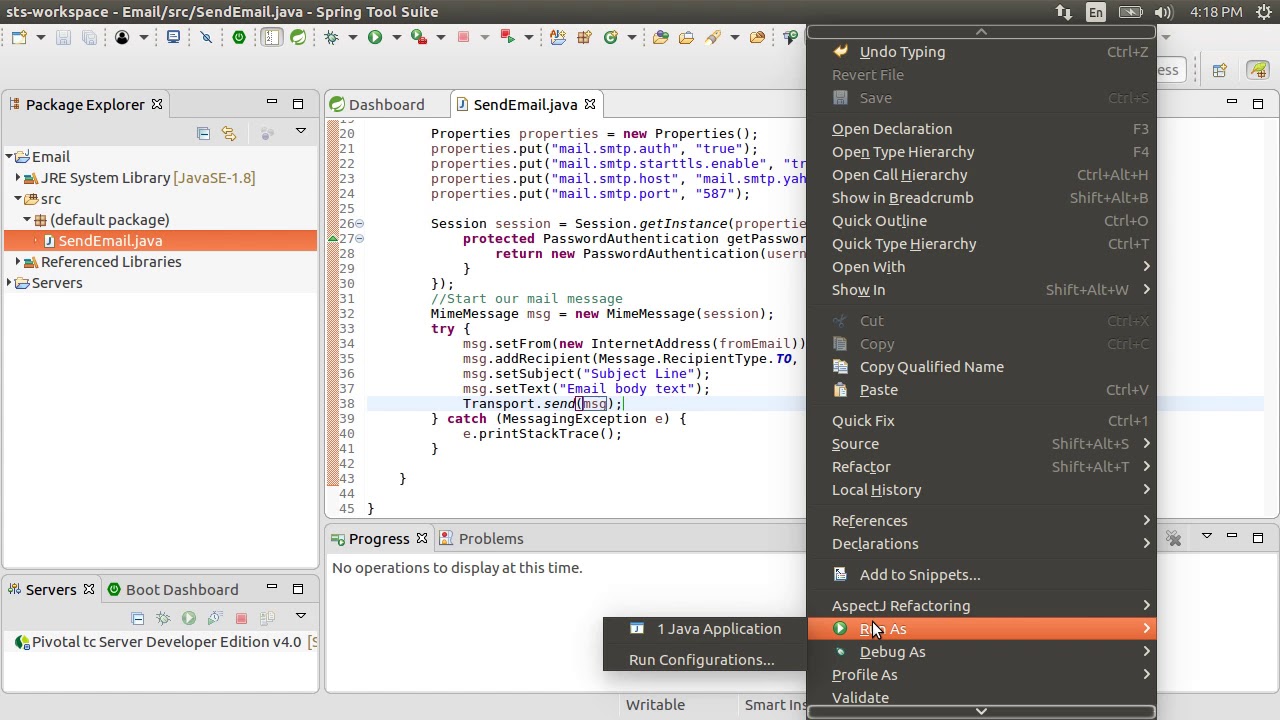1280x720 pixels.
Task: Expand the Referenced Libraries tree node
Action: [18, 262]
